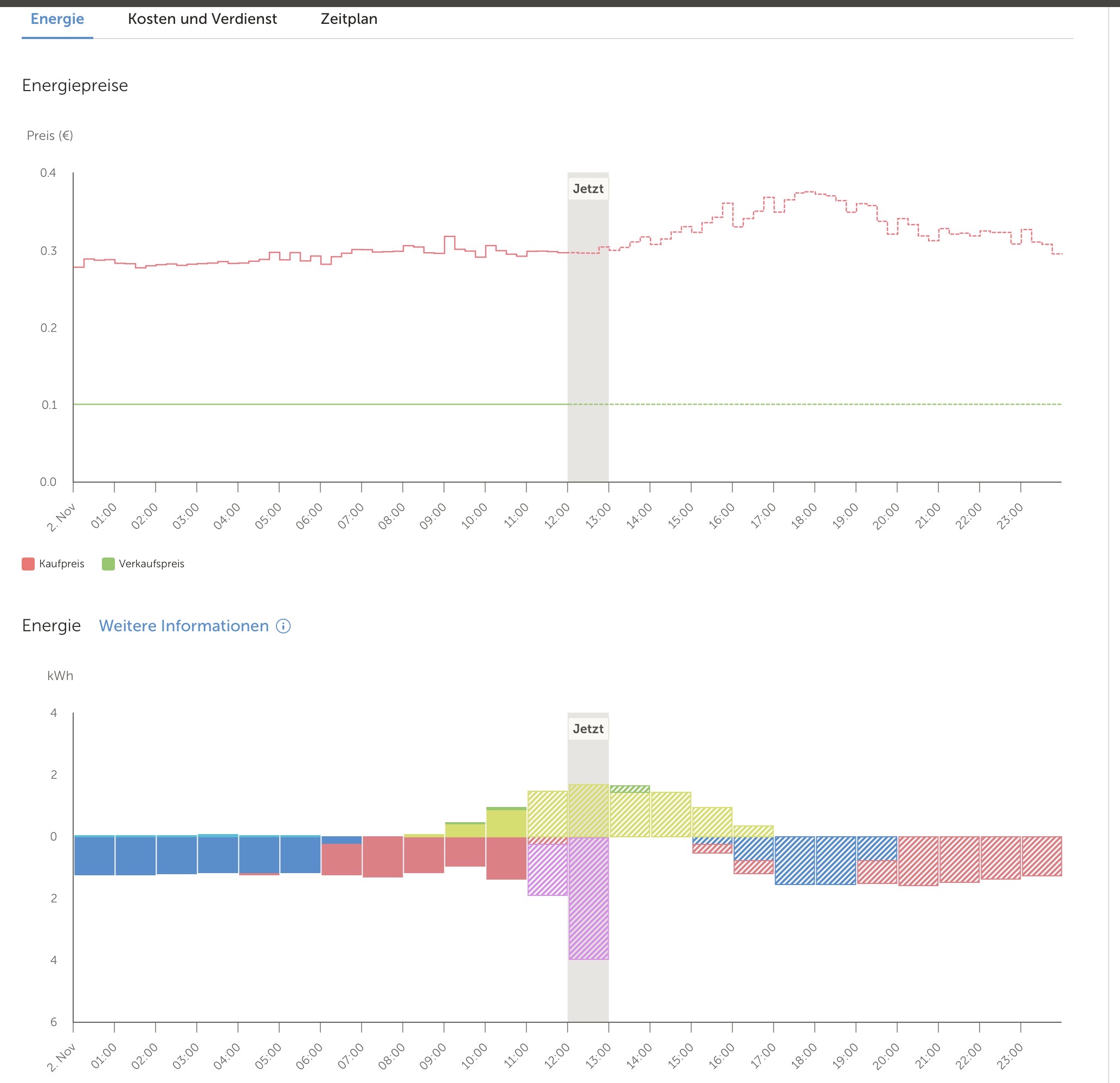Select the Zeitplan tab
1120x1083 pixels.
coord(349,19)
